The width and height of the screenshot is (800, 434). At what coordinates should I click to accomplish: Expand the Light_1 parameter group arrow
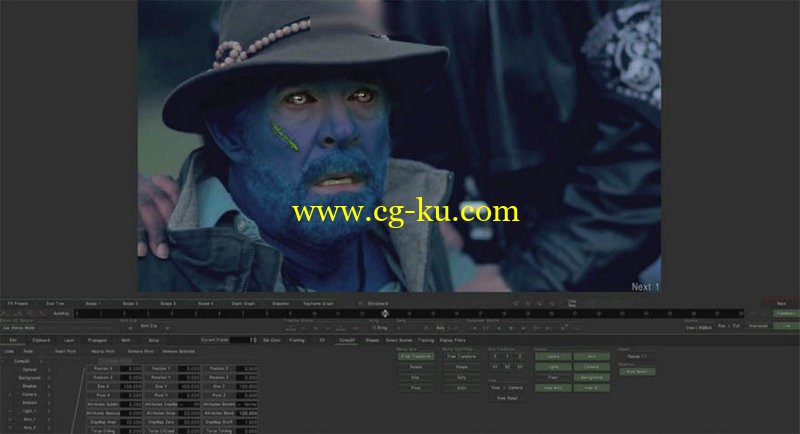[x=48, y=411]
